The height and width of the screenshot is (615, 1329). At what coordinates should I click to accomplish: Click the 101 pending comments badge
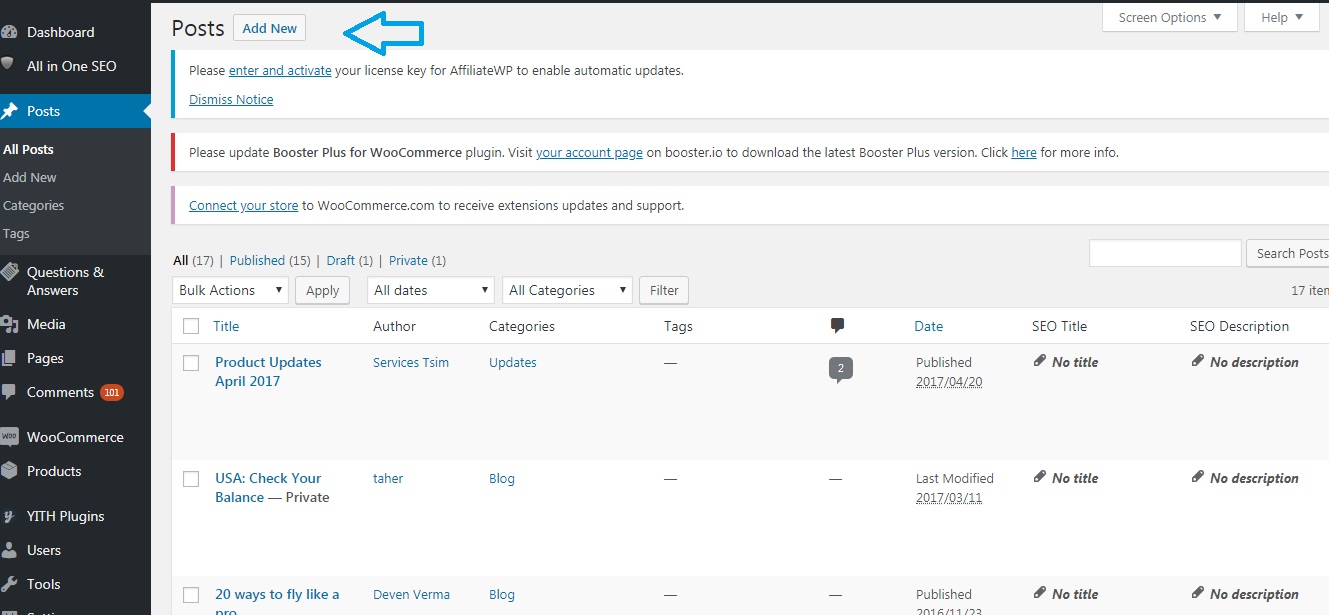pyautogui.click(x=112, y=392)
